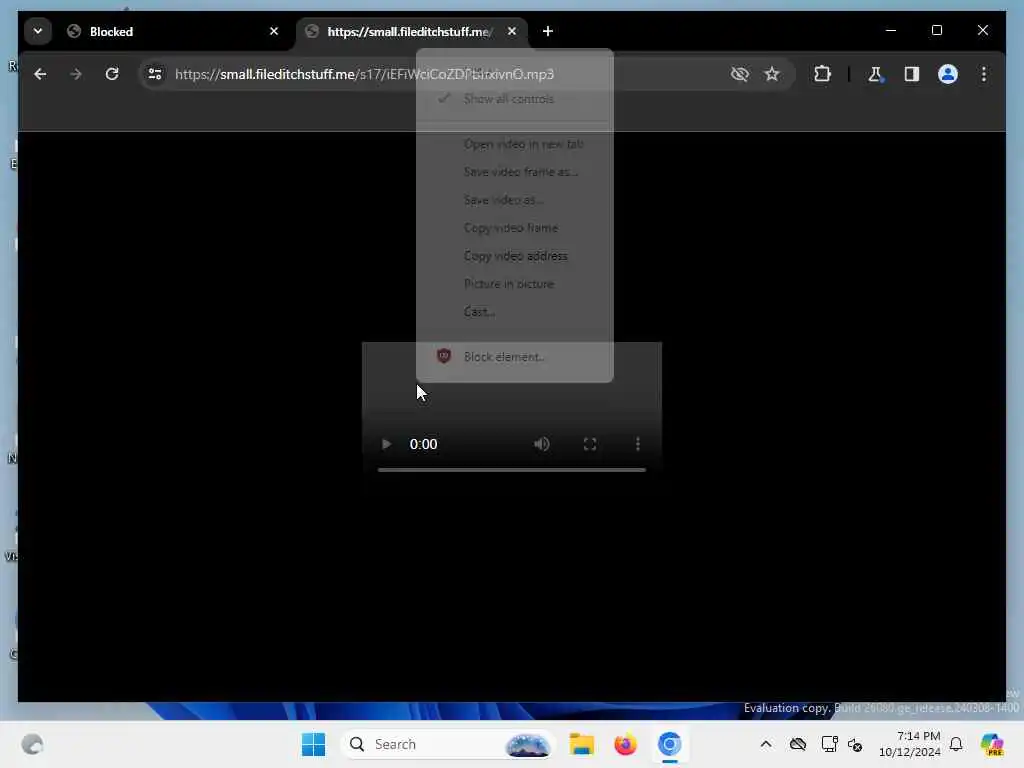The height and width of the screenshot is (768, 1024).
Task: Open notifications bell in taskbar
Action: [956, 744]
